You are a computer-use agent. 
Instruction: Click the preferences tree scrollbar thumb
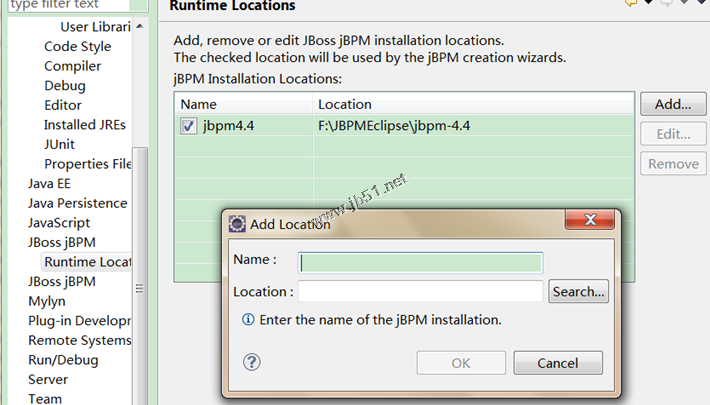(140, 275)
